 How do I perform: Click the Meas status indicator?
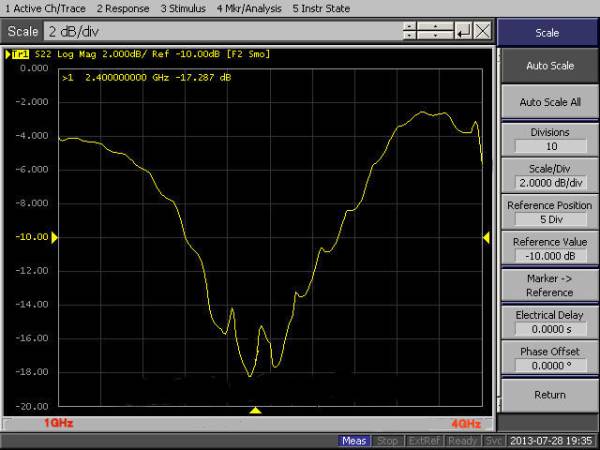pyautogui.click(x=354, y=441)
